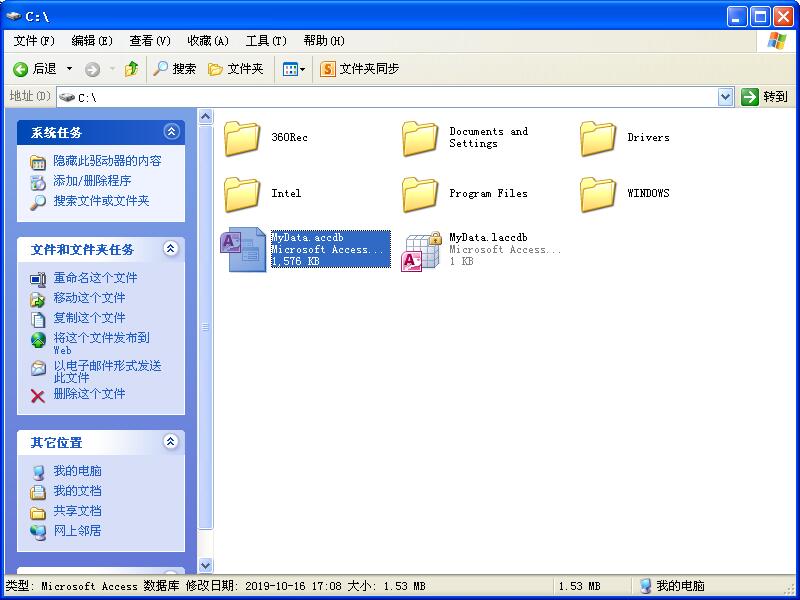Select the Intel folder icon
Viewport: 800px width, 600px height.
[242, 194]
